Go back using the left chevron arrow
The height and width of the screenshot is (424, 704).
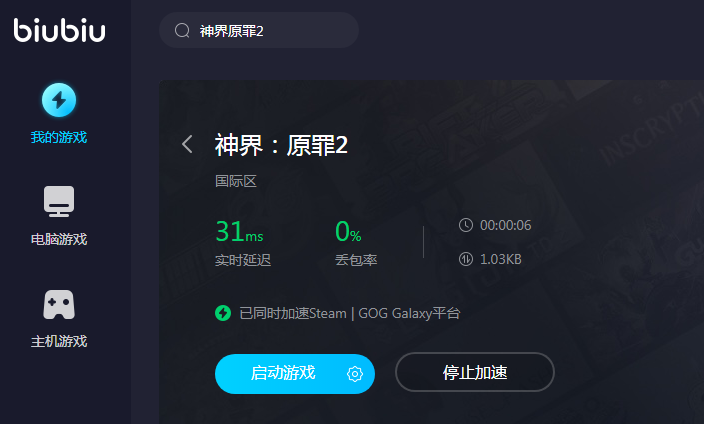[187, 144]
